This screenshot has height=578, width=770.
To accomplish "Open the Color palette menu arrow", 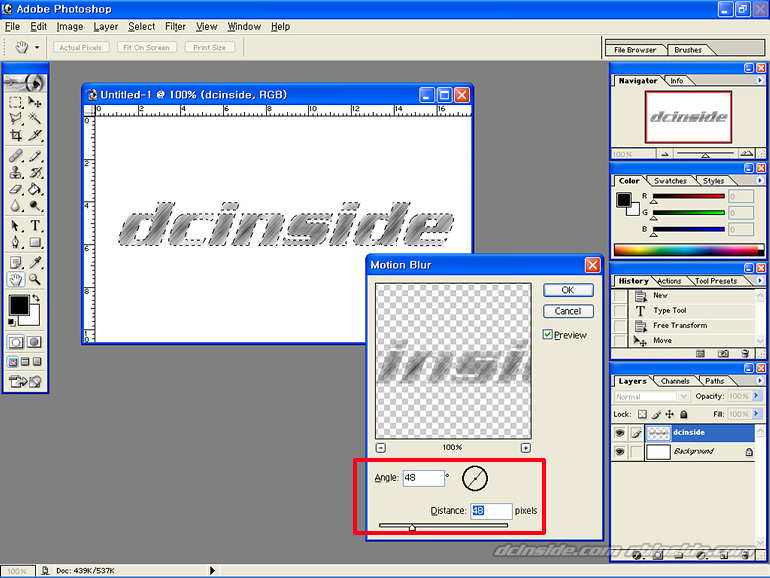I will (759, 180).
